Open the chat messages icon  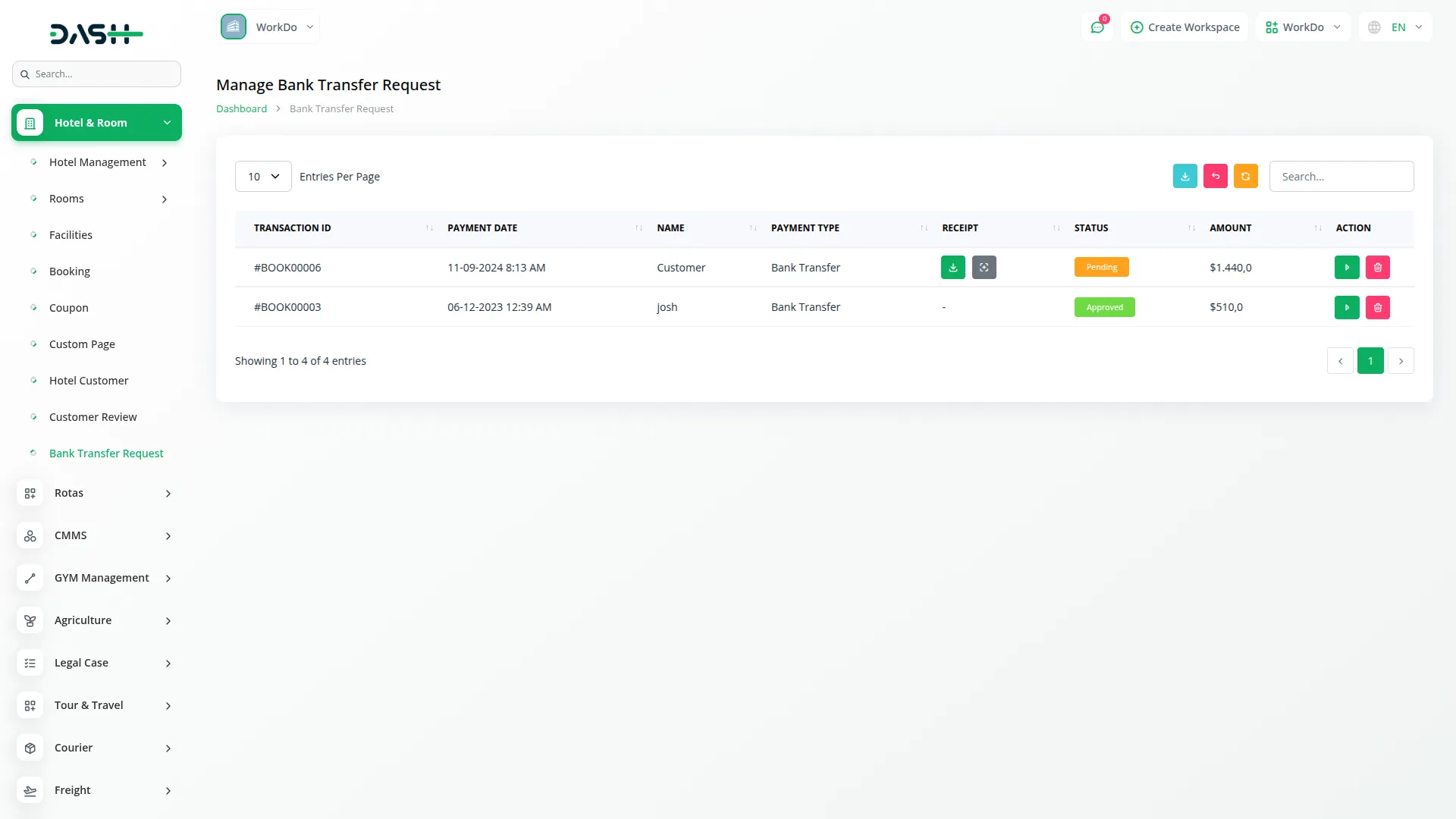pos(1097,27)
